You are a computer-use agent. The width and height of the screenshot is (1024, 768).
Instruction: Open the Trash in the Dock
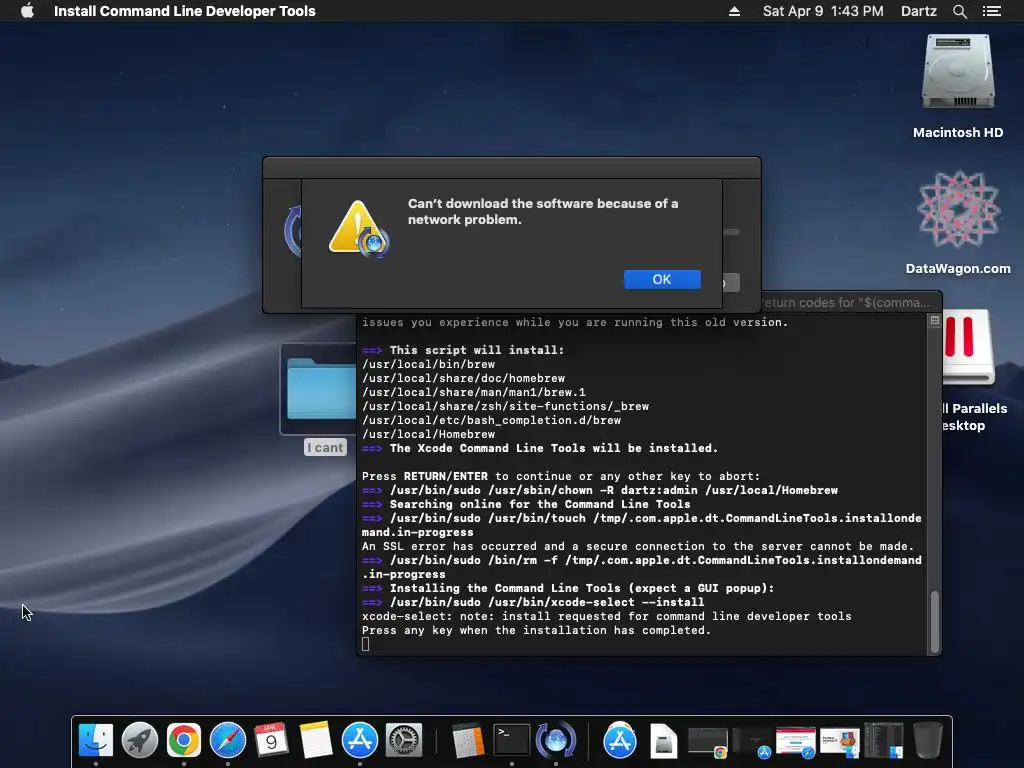point(927,741)
